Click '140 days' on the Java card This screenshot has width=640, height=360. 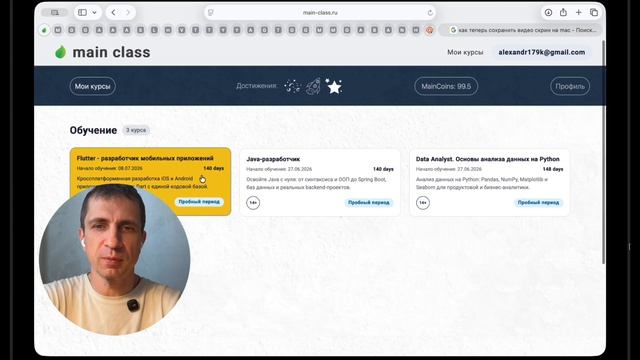[x=383, y=169]
